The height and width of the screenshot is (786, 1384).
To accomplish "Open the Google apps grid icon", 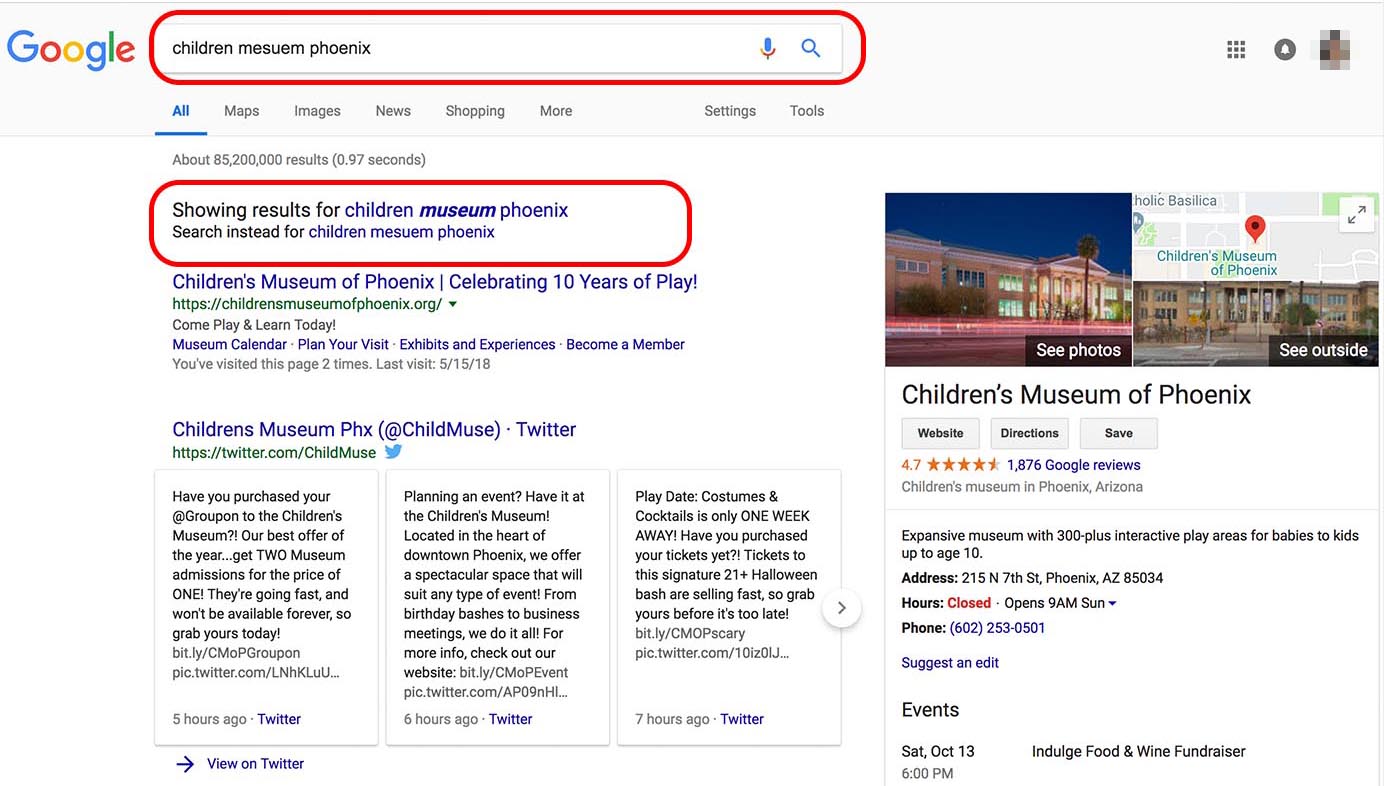I will (1236, 50).
